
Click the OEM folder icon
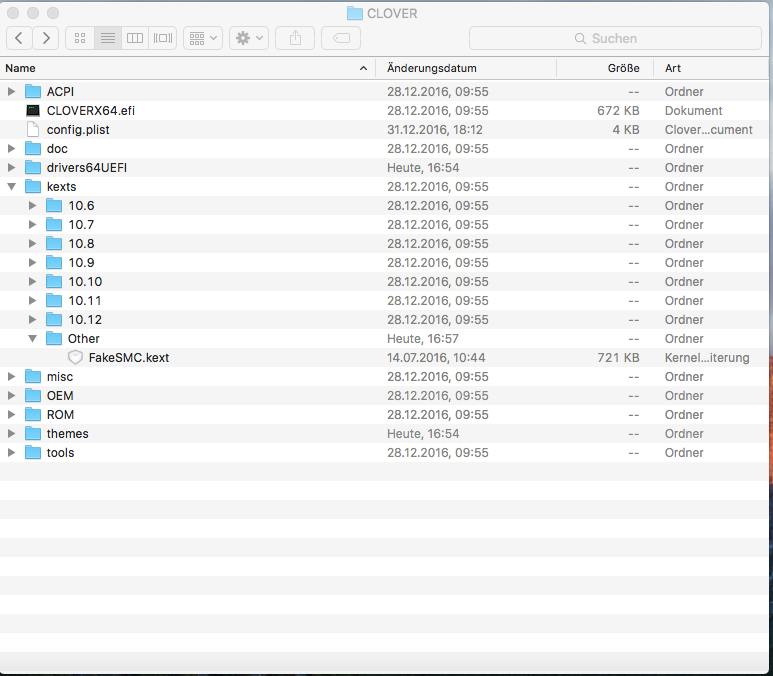[33, 395]
